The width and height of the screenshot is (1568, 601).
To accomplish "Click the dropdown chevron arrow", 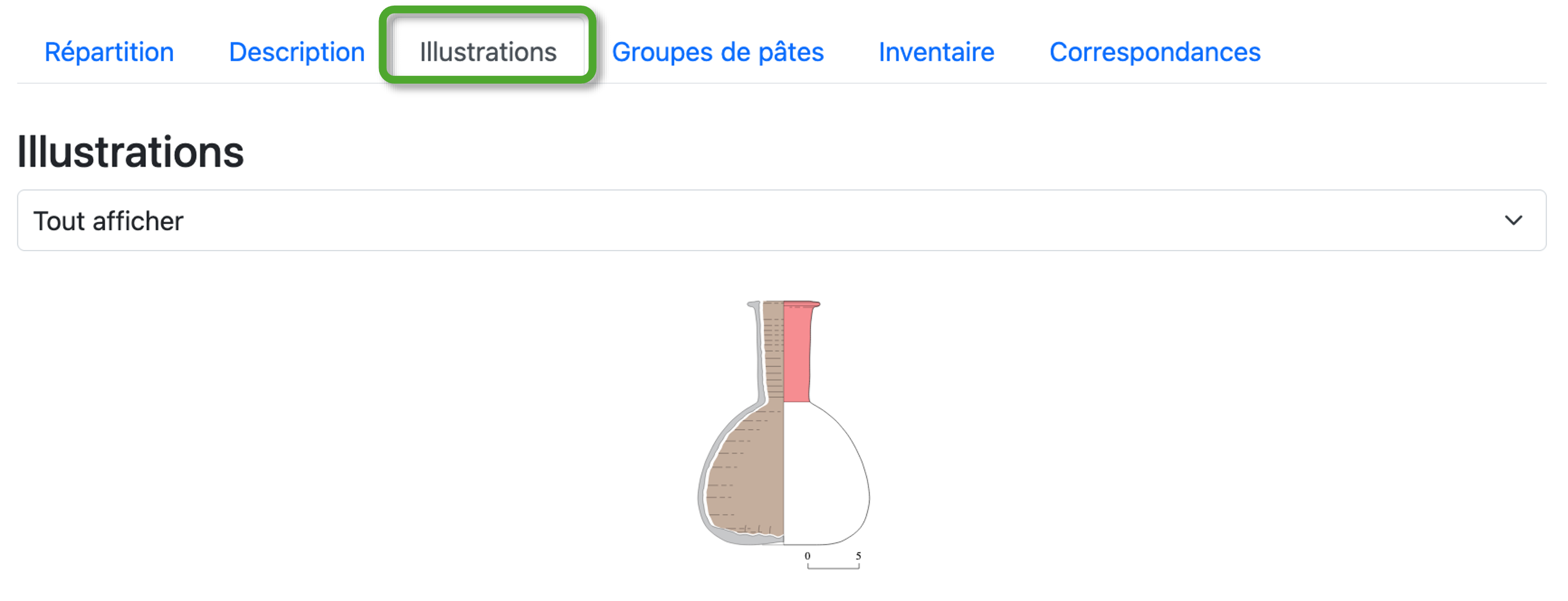I will click(x=1513, y=220).
